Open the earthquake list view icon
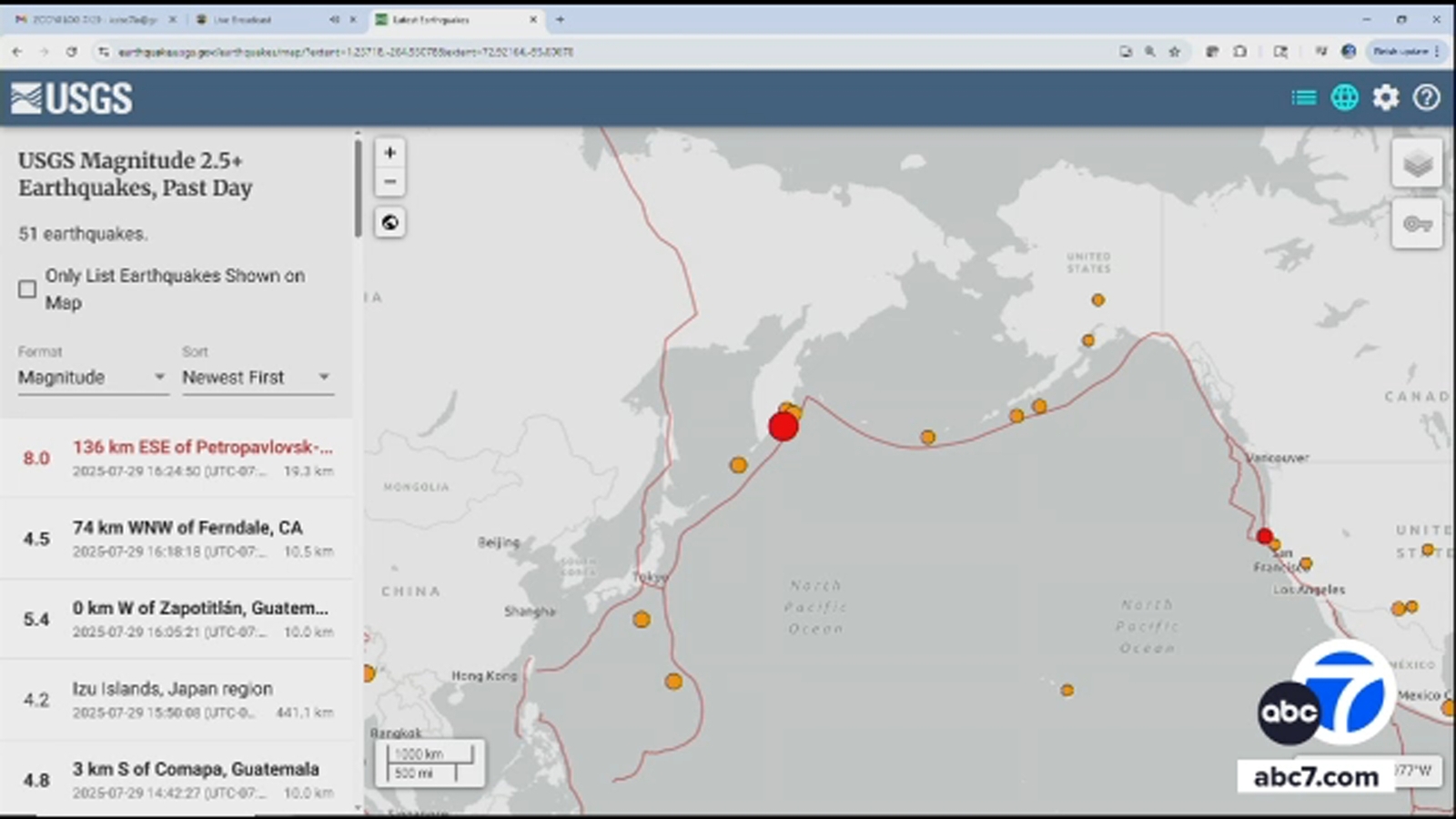This screenshot has width=1456, height=819. click(1303, 97)
